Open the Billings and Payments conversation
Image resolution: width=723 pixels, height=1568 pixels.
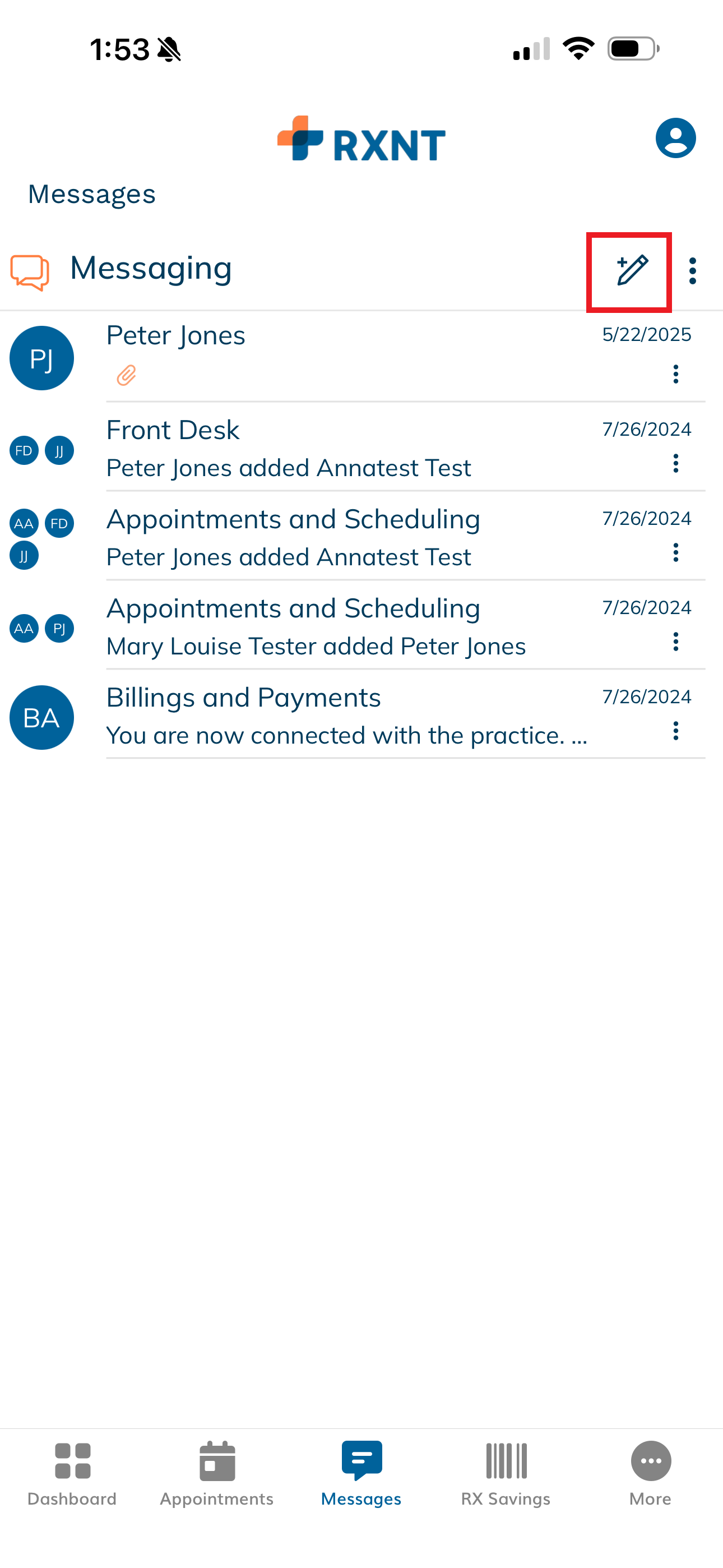(x=341, y=715)
